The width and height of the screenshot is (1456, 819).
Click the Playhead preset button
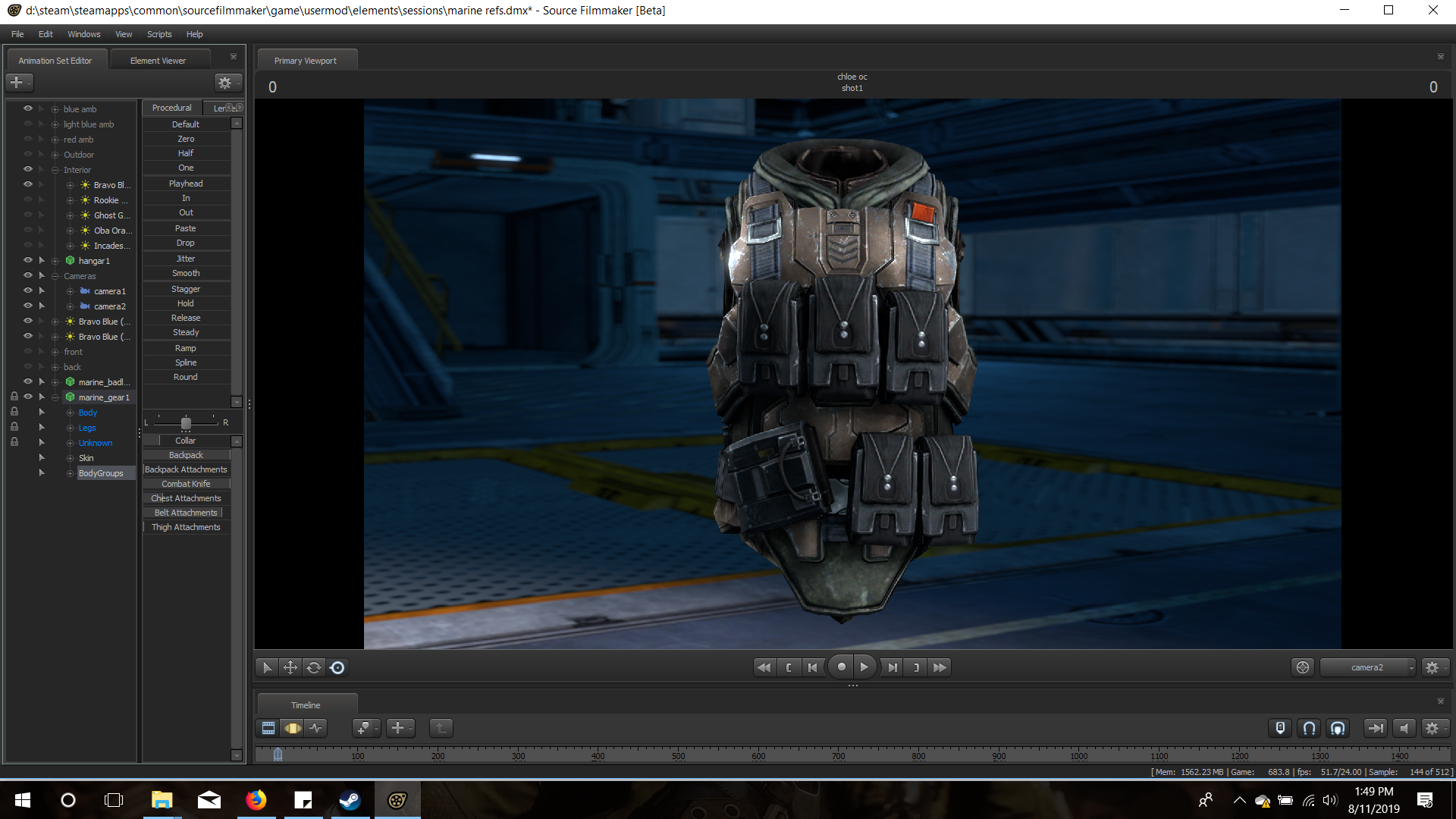tap(186, 184)
